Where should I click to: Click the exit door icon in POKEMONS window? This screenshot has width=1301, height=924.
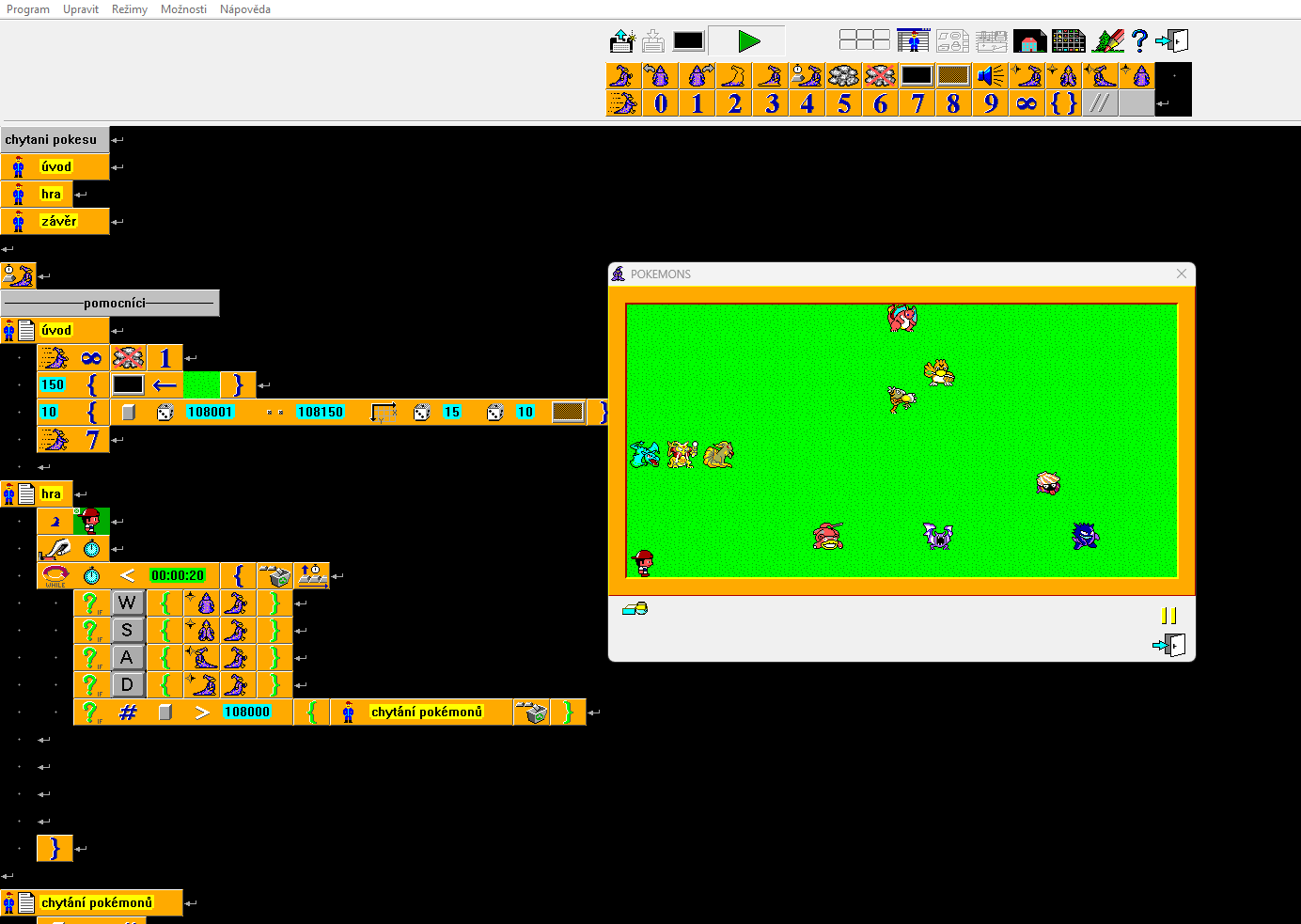(1168, 645)
